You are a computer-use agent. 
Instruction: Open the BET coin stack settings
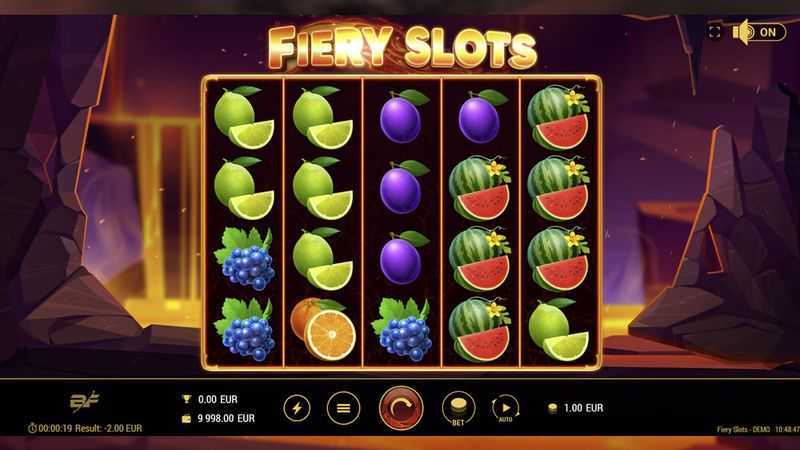tap(458, 408)
